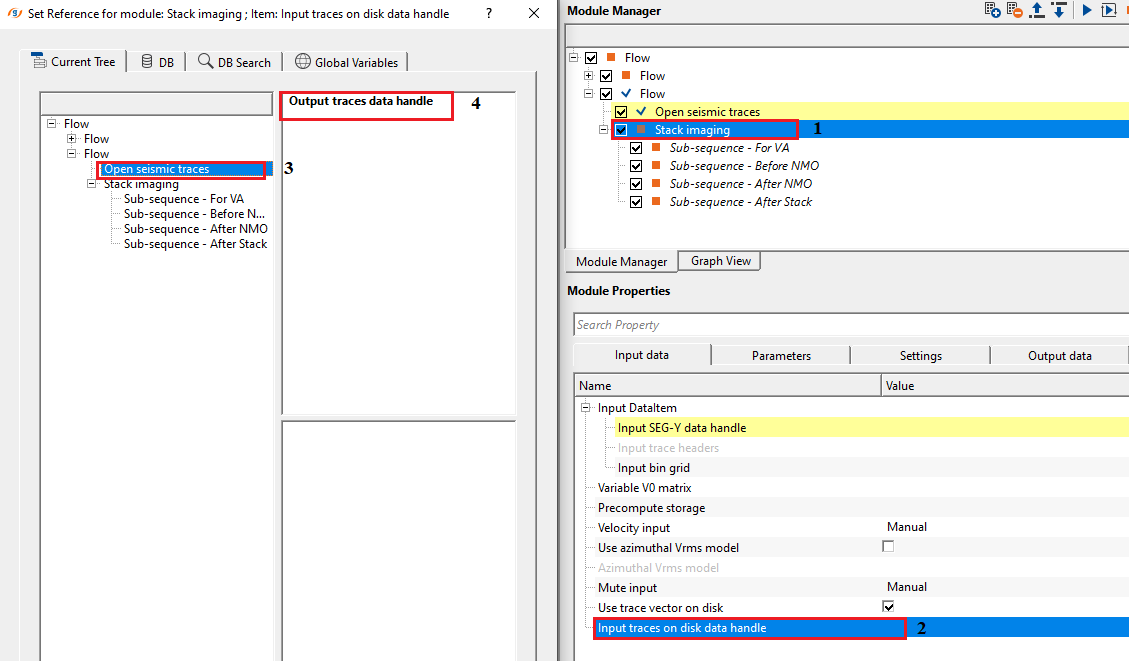Switch to the Graph View tab

720,261
